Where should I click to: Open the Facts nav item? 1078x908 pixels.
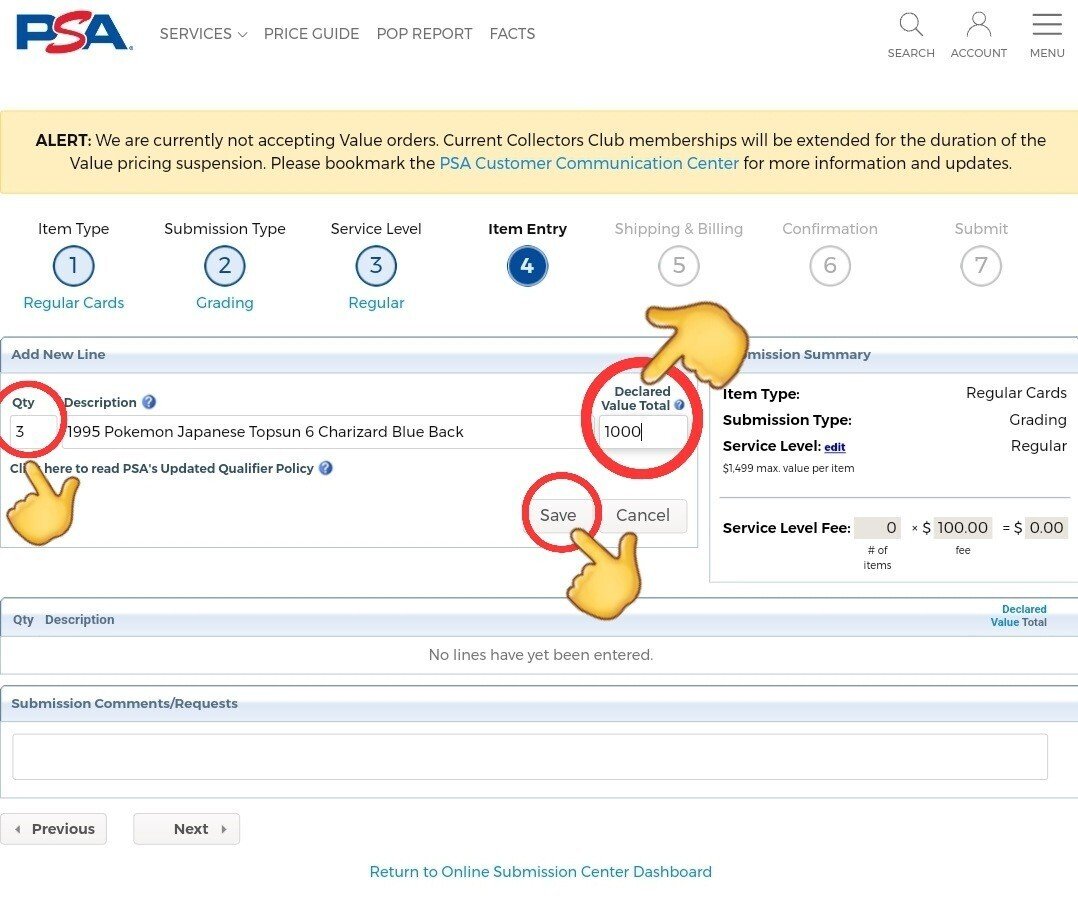[x=512, y=34]
